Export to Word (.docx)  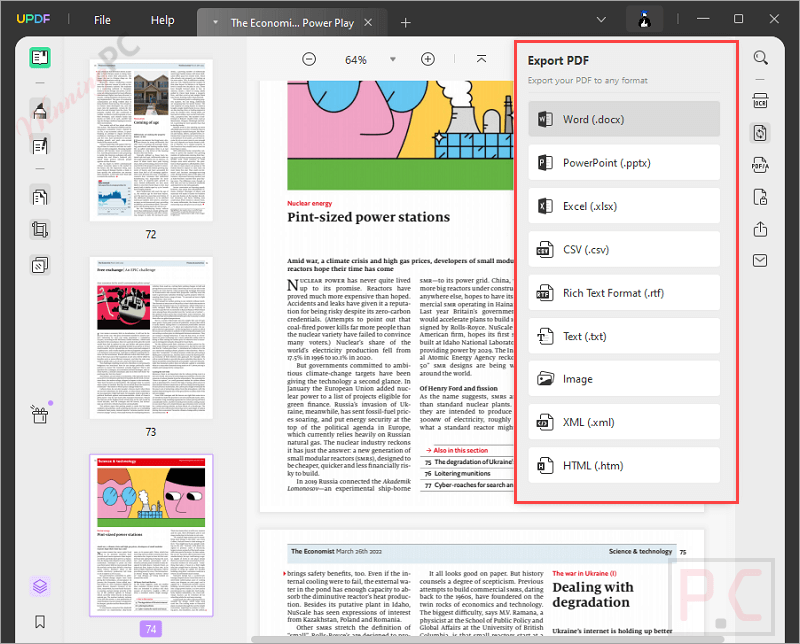(624, 119)
